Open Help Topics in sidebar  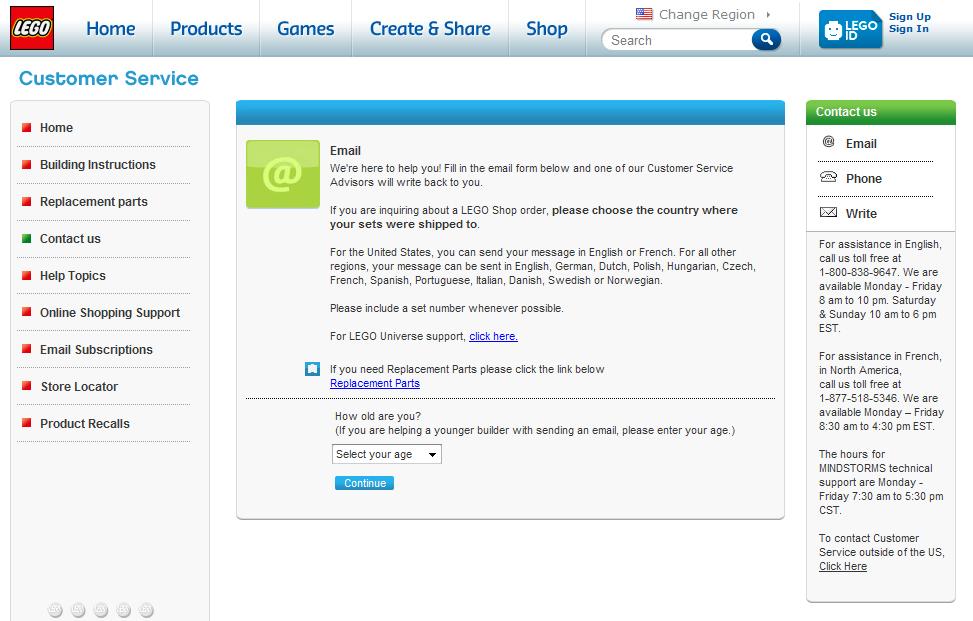point(73,275)
